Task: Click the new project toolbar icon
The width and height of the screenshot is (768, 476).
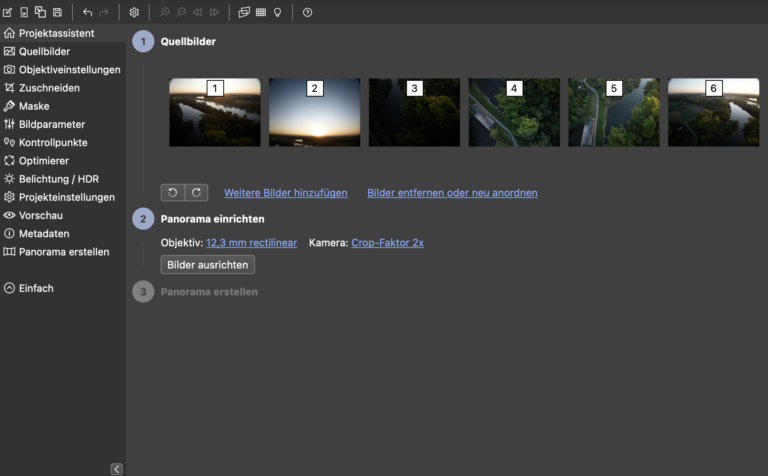Action: click(x=7, y=12)
